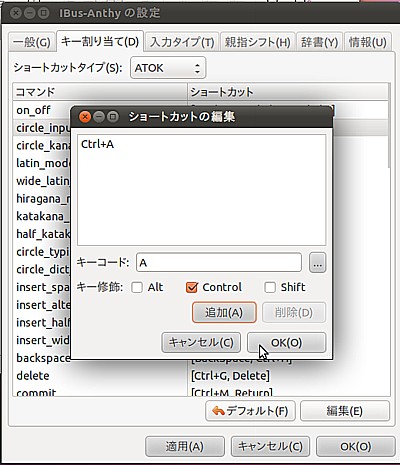Click OK(O) at bottom of settings window
The image size is (400, 465).
tap(355, 446)
